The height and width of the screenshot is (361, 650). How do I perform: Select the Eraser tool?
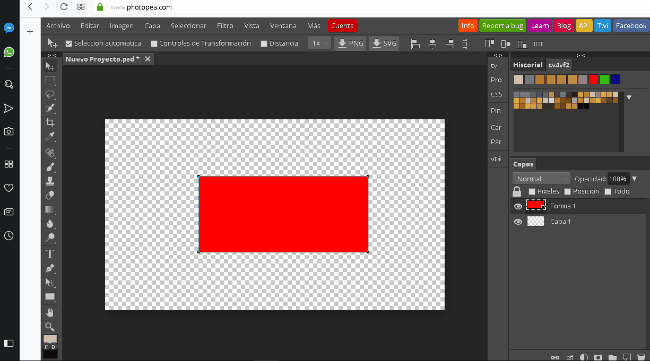(x=50, y=195)
